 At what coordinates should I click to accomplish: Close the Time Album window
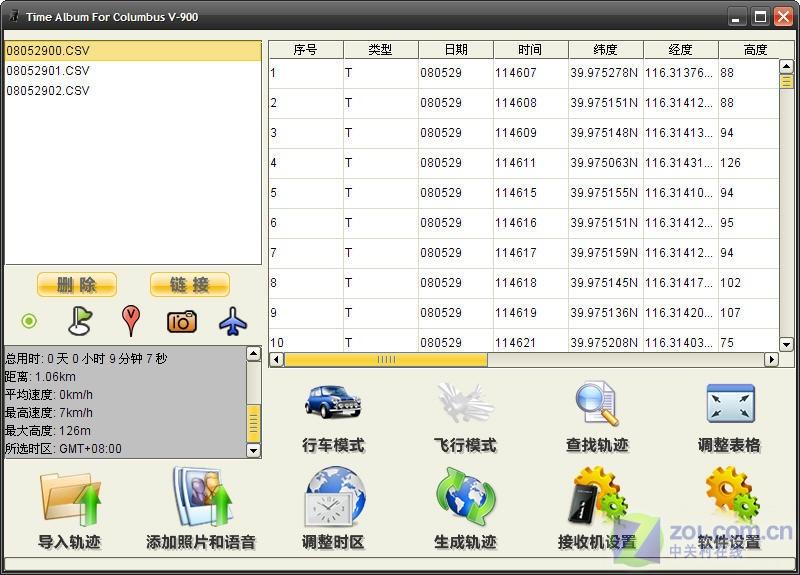point(784,17)
